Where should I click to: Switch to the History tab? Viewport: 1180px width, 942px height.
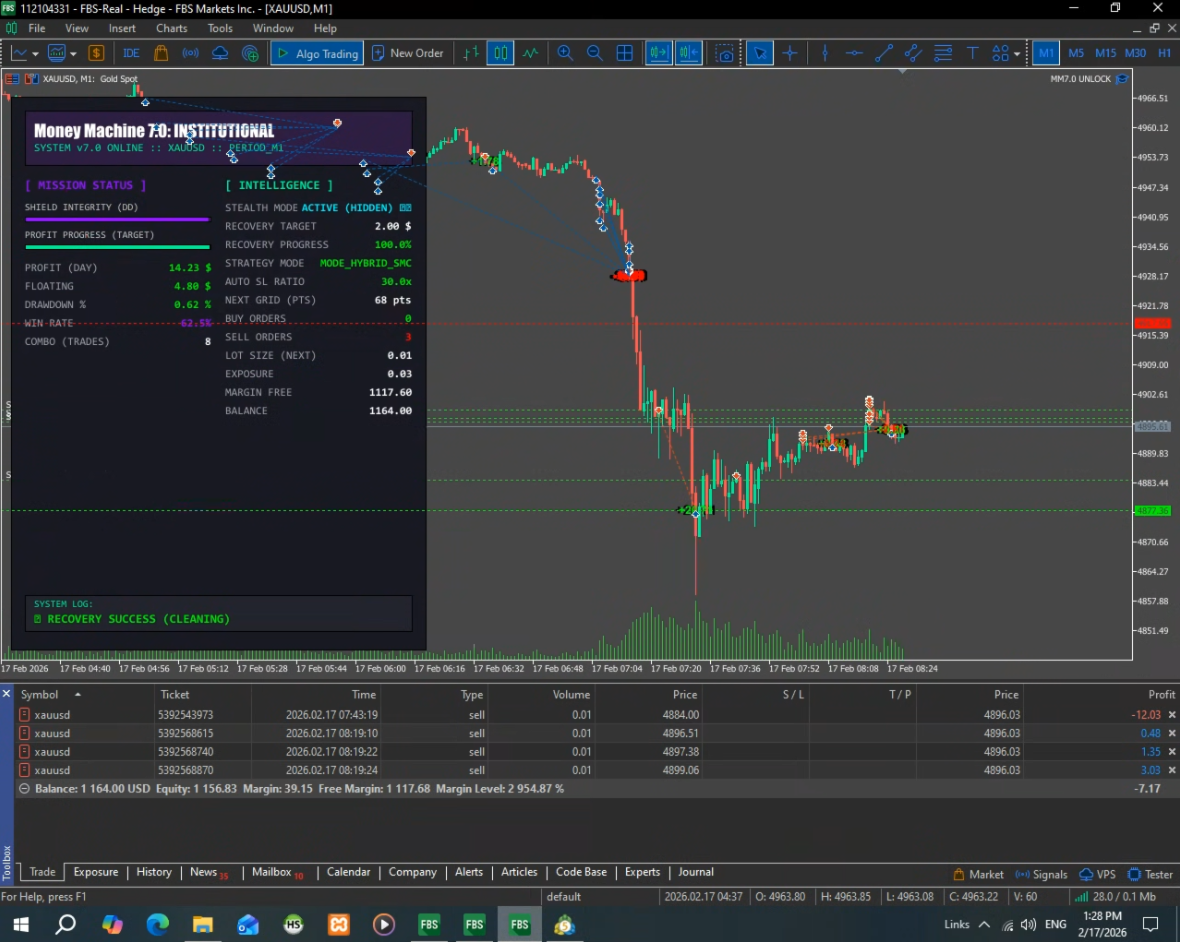[x=154, y=872]
